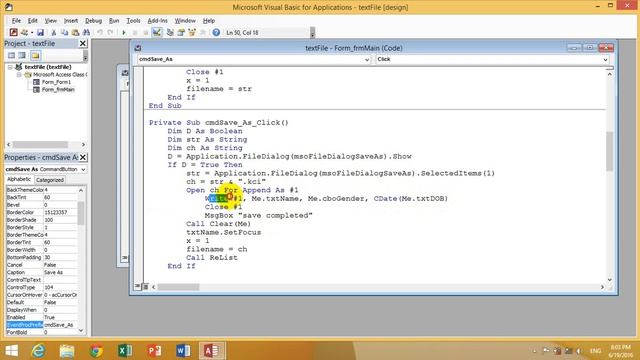640x360 pixels.
Task: Click the MsgBox "save completed" code line
Action: click(x=258, y=215)
